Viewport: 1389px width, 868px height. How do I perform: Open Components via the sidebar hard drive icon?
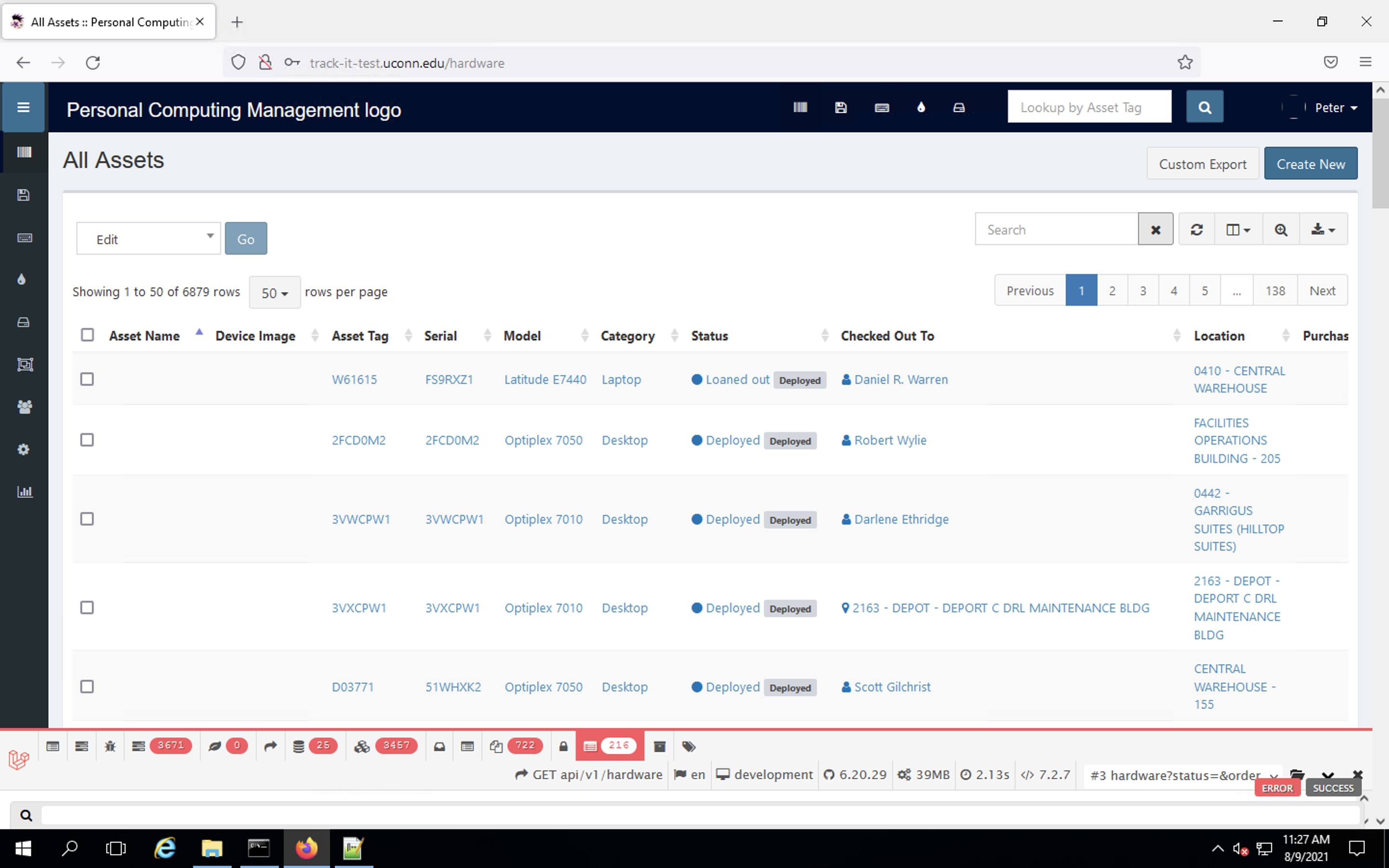pos(24,322)
